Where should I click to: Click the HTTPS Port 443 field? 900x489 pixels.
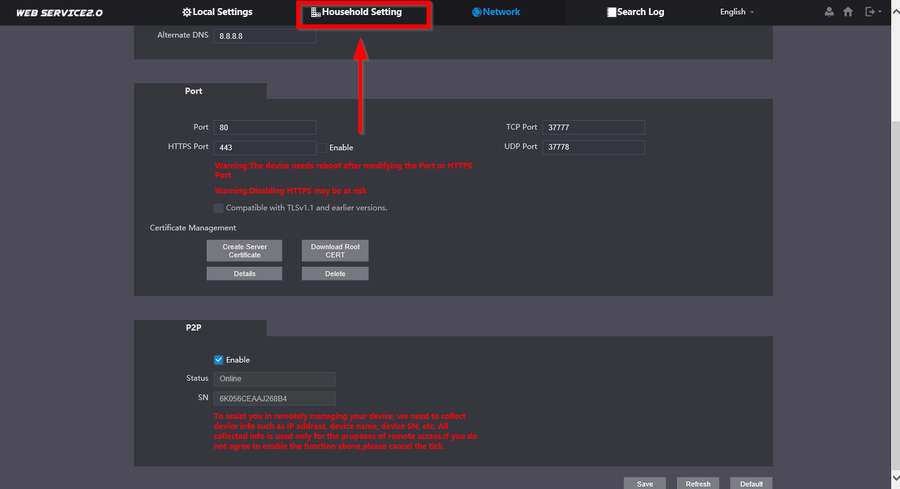(x=265, y=148)
